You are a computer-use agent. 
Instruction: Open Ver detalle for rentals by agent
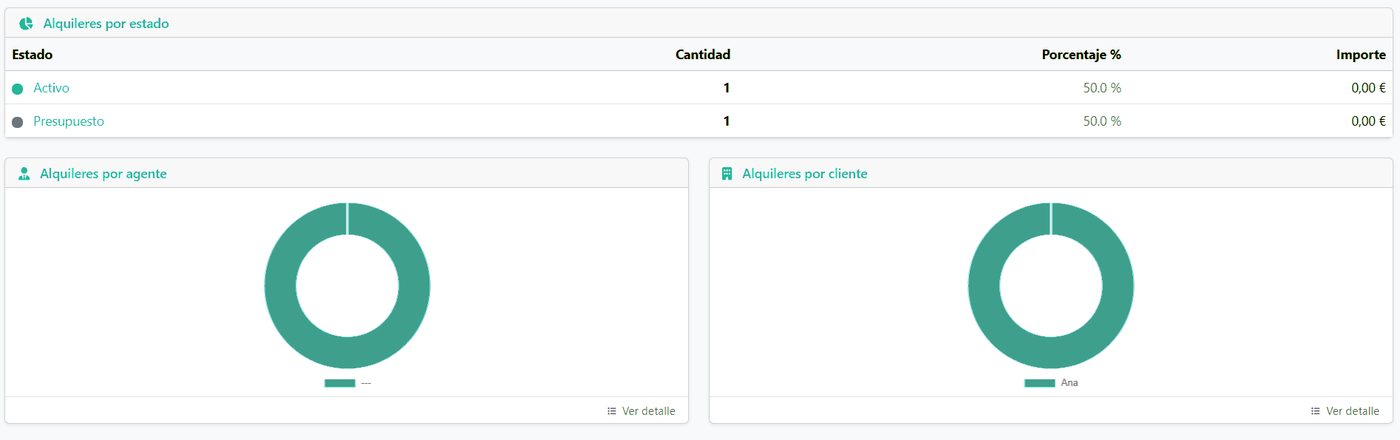(x=649, y=411)
